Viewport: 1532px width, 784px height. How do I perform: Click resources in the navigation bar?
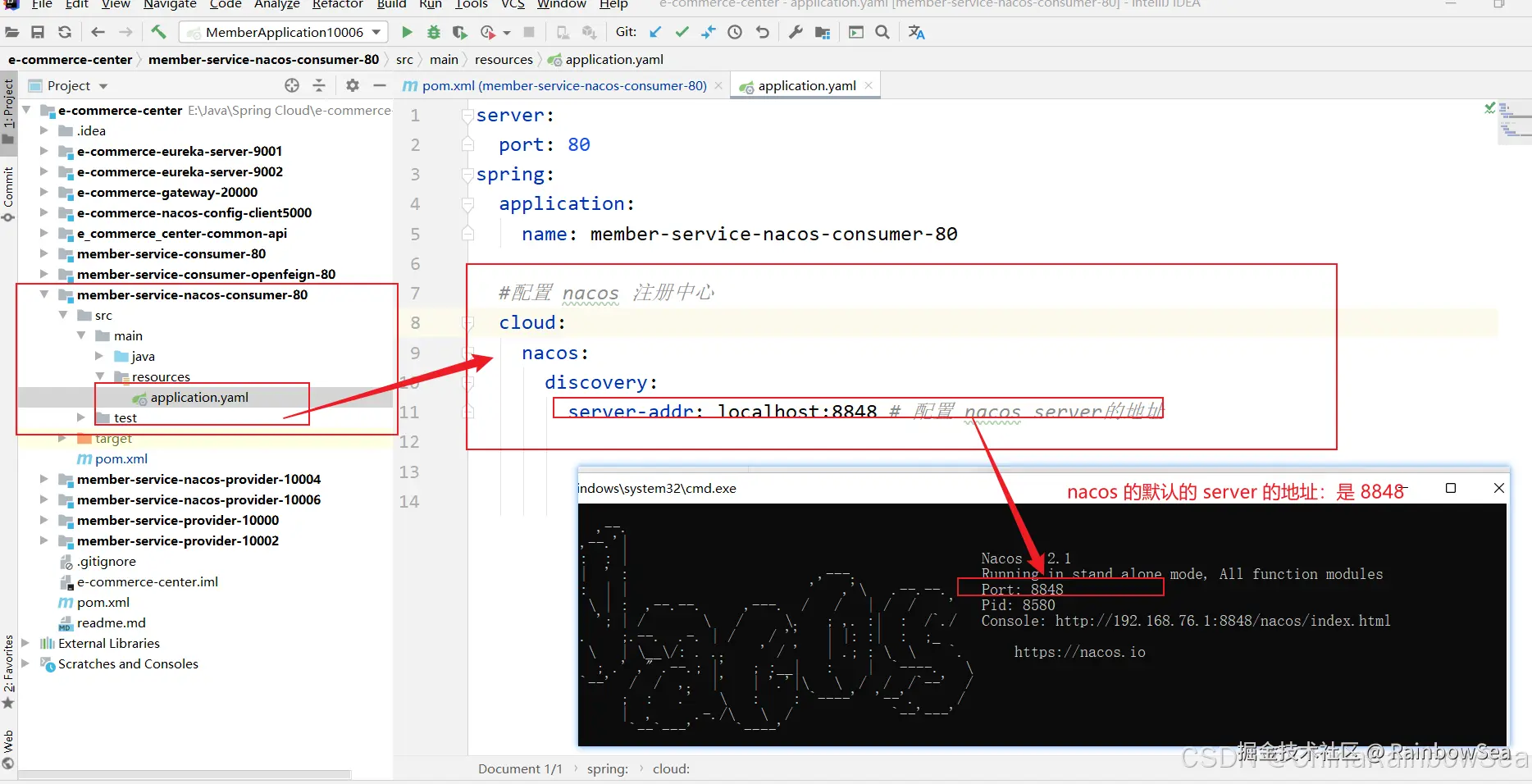(x=504, y=59)
